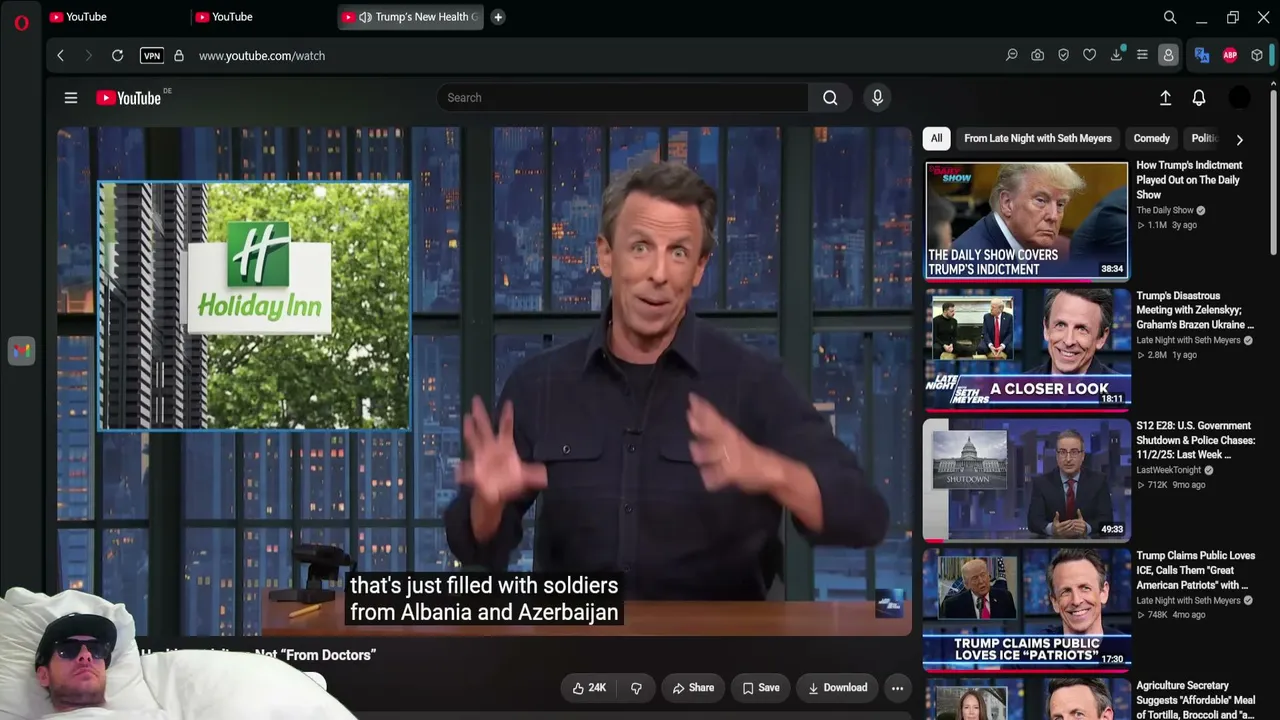The height and width of the screenshot is (720, 1280).
Task: Dislike the video
Action: (x=636, y=688)
